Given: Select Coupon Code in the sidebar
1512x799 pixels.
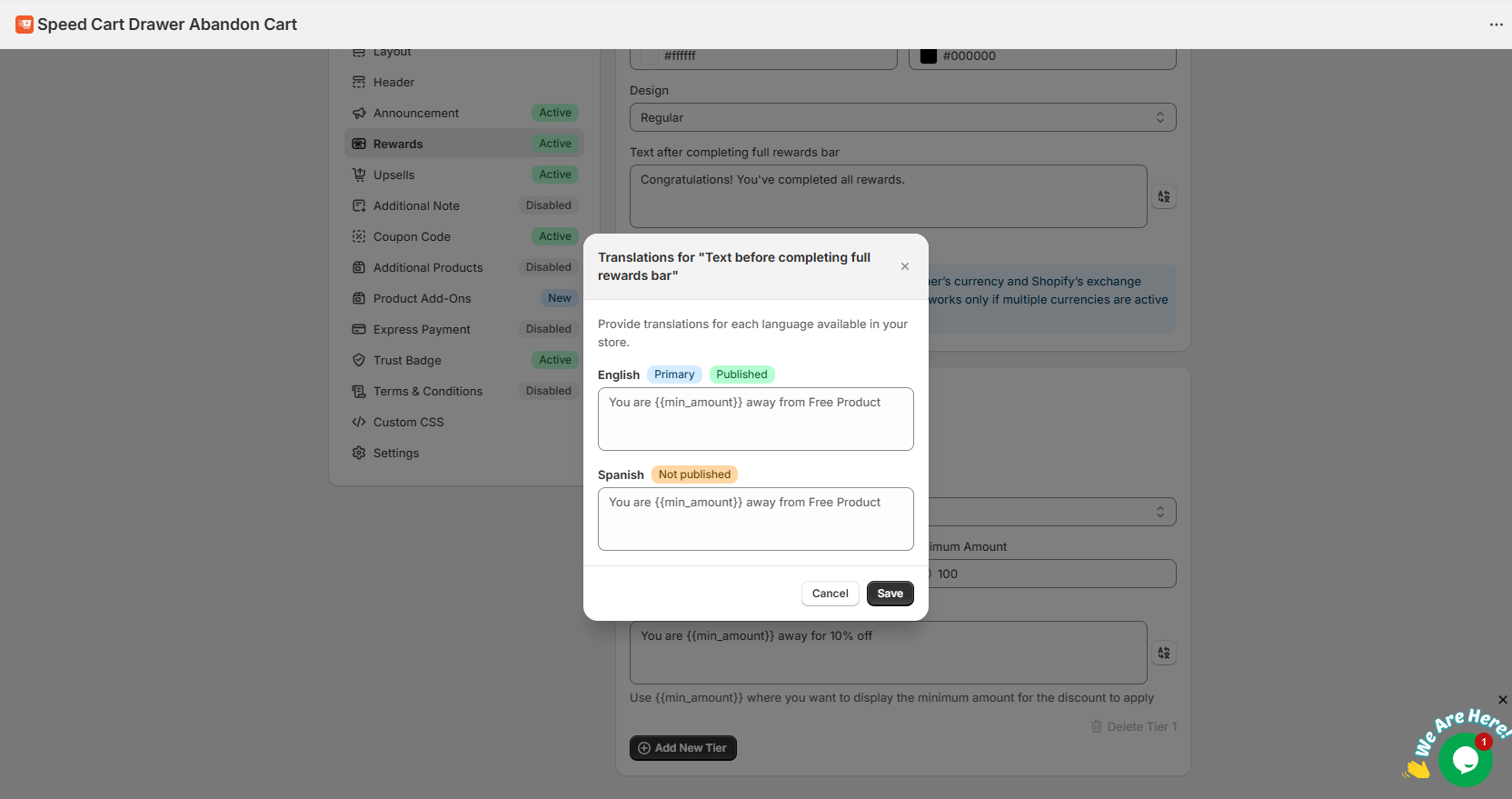Looking at the screenshot, I should (x=412, y=236).
